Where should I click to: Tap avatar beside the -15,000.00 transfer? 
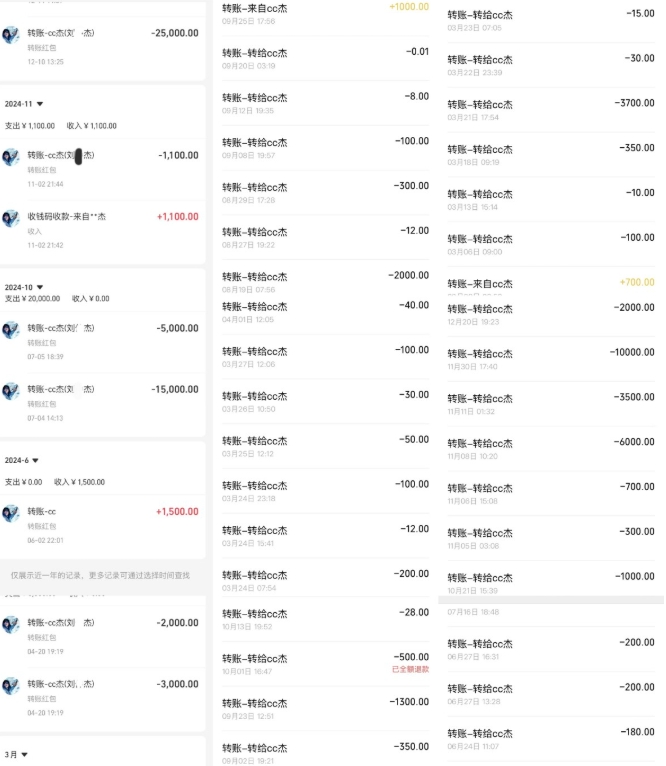click(x=11, y=391)
